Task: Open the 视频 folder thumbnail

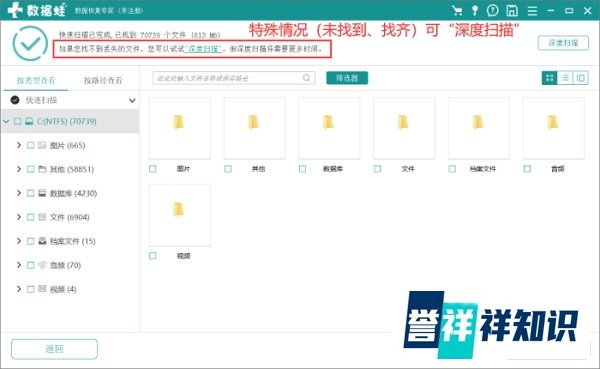Action: (x=179, y=215)
